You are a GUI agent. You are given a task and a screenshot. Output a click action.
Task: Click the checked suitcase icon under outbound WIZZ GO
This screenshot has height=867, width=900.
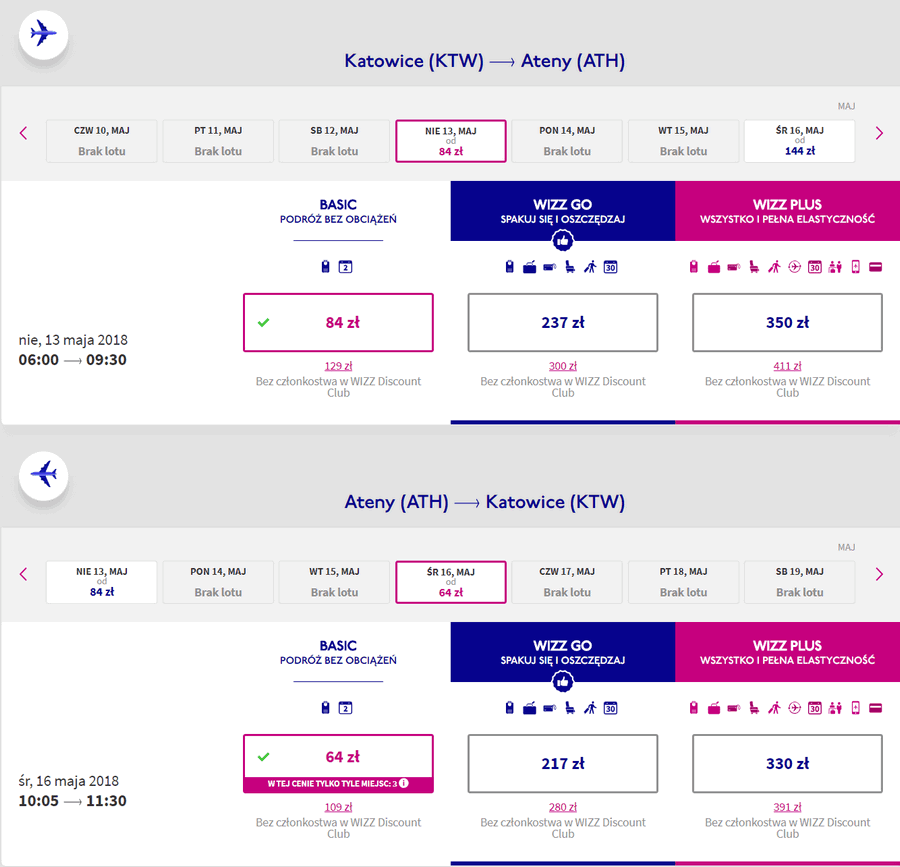529,267
